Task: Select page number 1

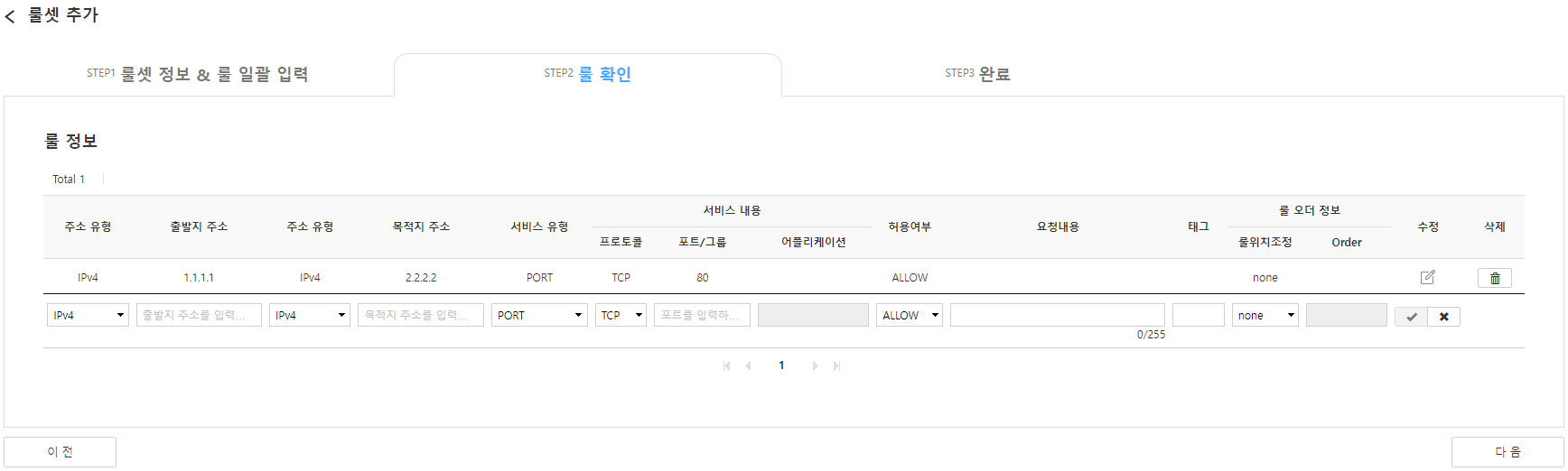Action: [x=781, y=365]
